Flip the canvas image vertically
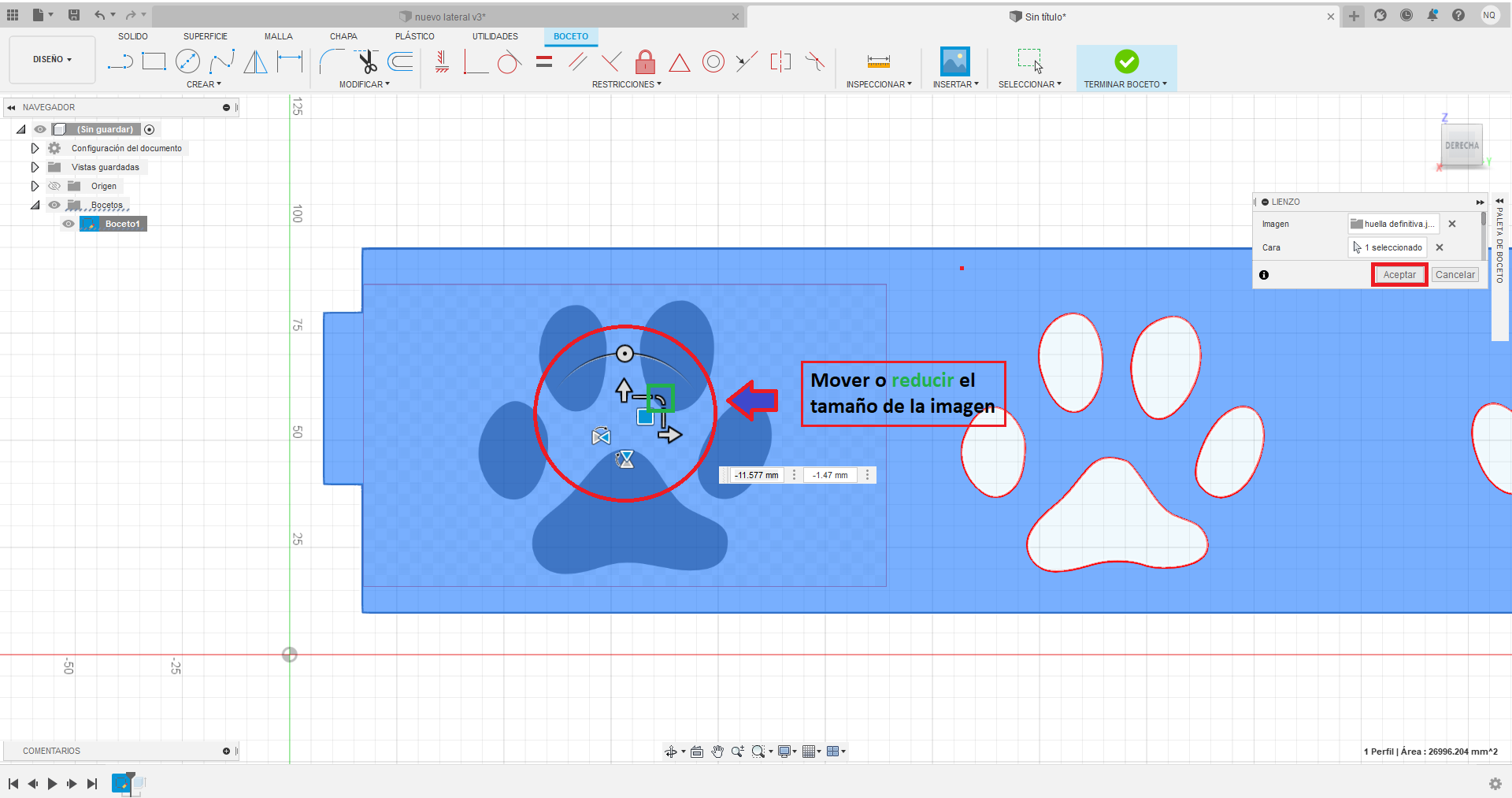1512x798 pixels. (625, 459)
